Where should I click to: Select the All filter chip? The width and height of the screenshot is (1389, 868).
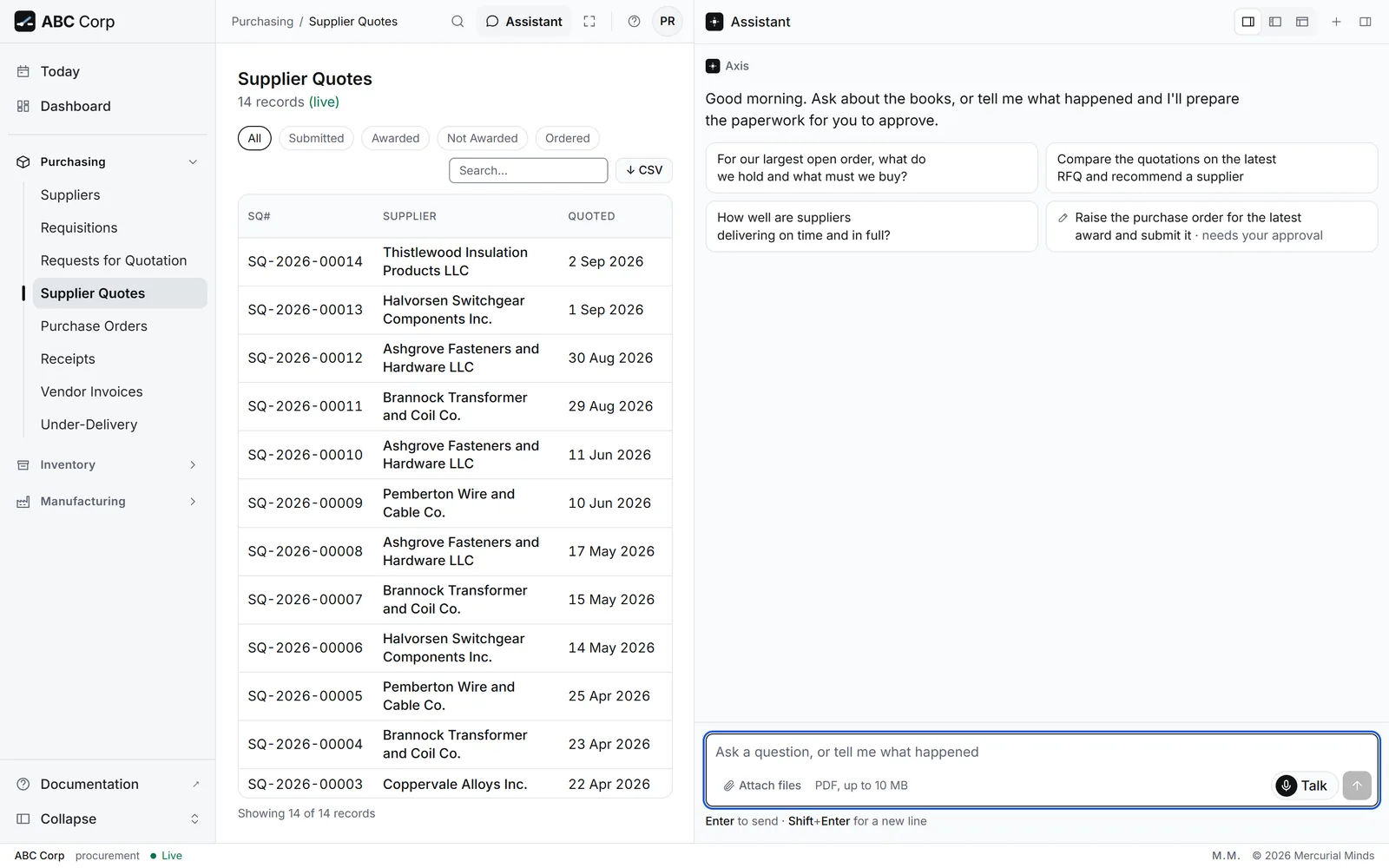[254, 138]
